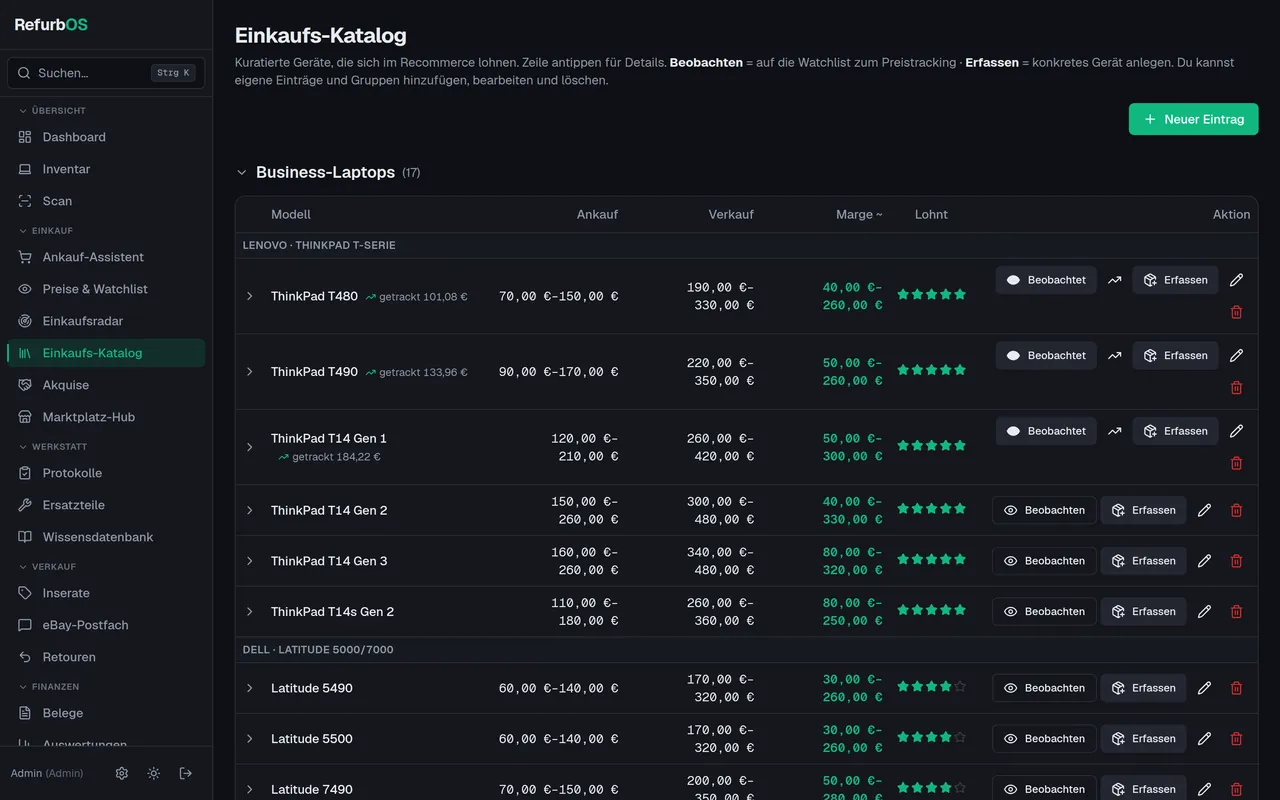
Task: Edit the ThinkPad T14 Gen 1 entry
Action: (1236, 431)
